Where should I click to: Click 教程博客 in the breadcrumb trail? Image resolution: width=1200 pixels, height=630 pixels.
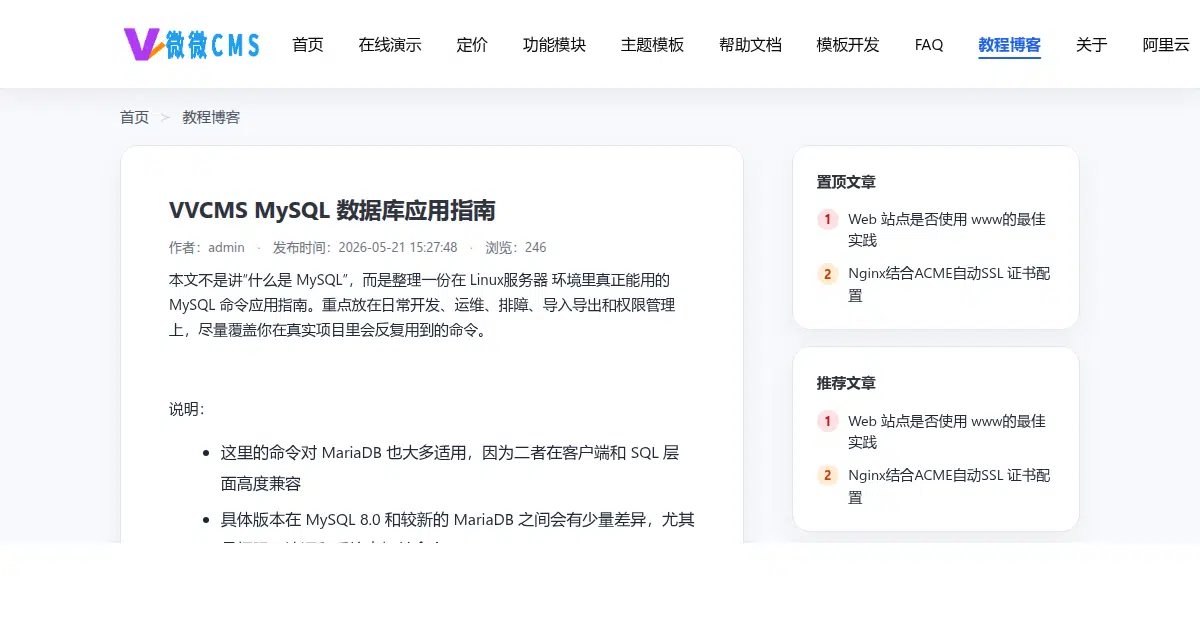211,117
